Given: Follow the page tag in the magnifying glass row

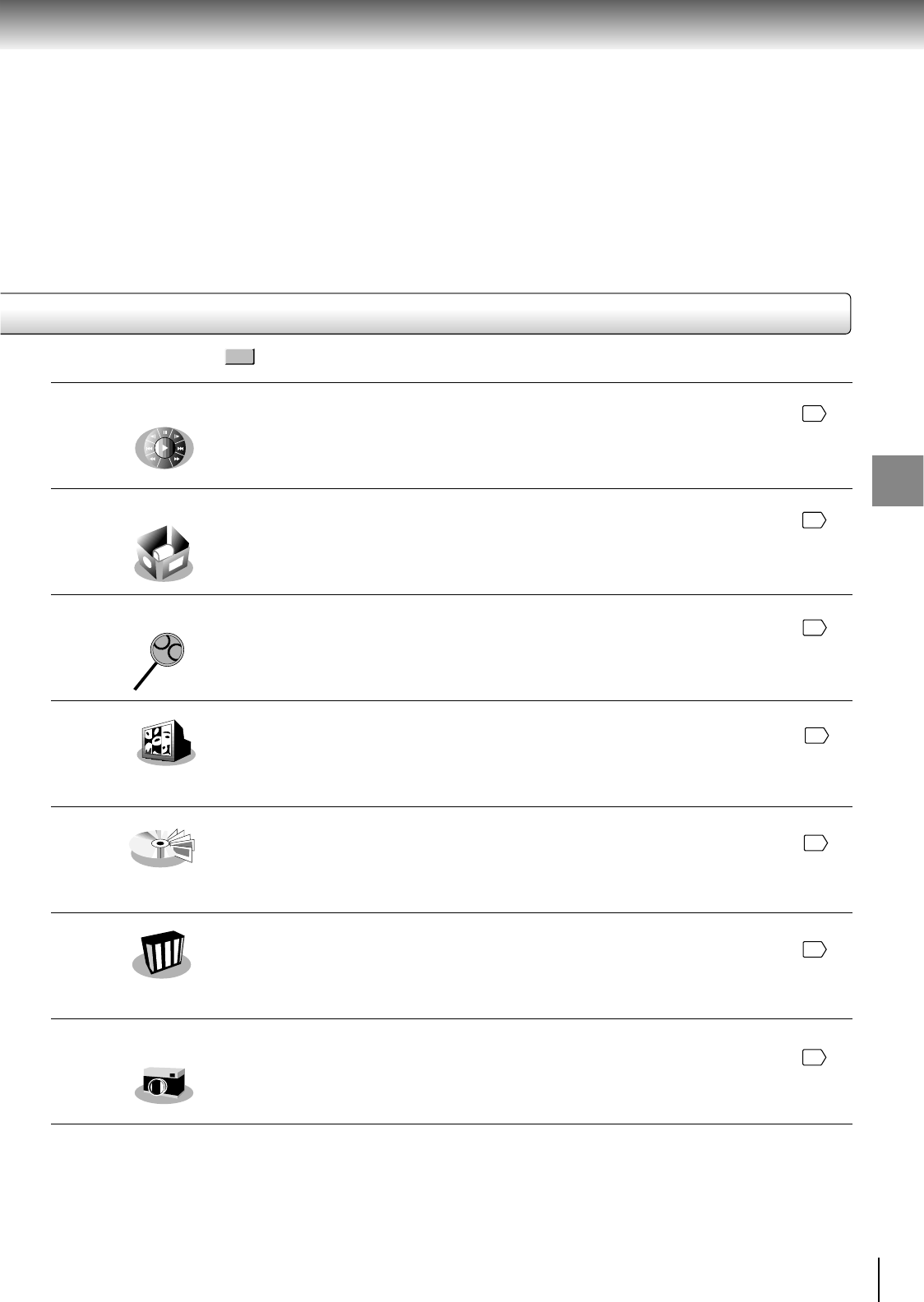Looking at the screenshot, I should coord(814,628).
